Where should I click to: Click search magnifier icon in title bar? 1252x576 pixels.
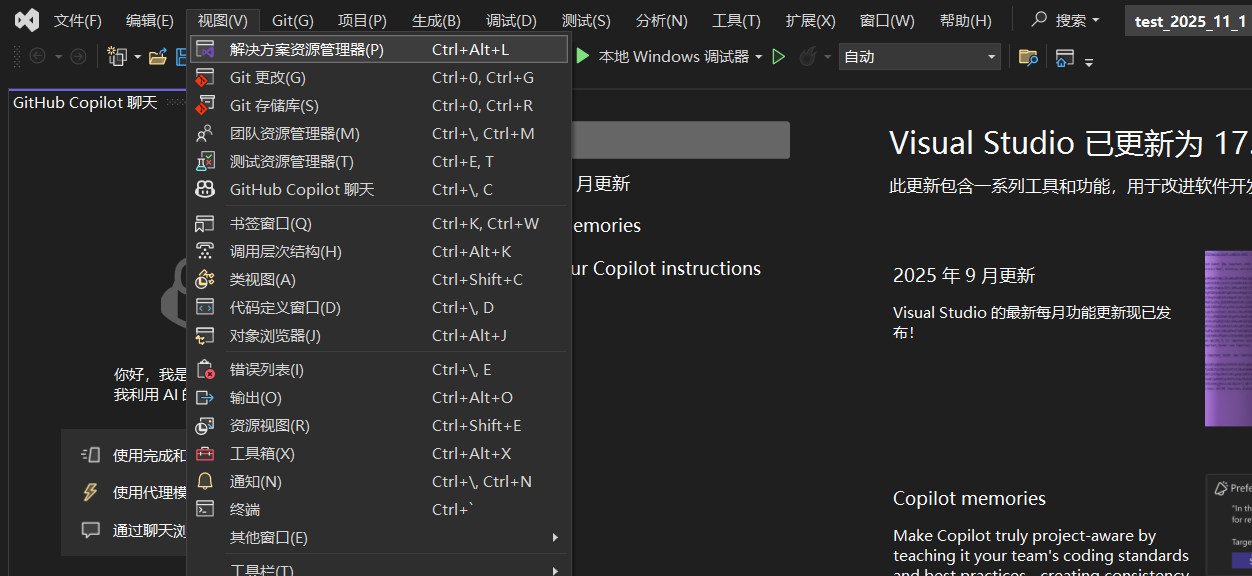[1040, 19]
